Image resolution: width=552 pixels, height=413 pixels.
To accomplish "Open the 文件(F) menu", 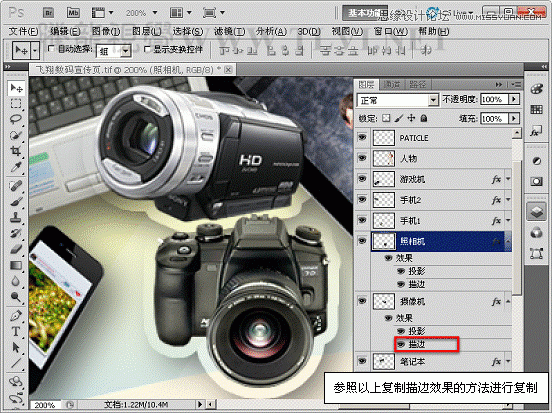I will (23, 32).
